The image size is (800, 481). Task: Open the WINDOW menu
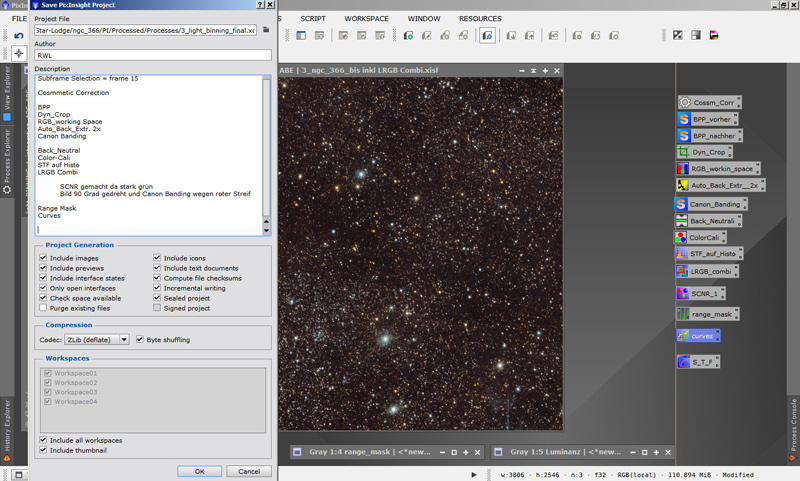[423, 18]
